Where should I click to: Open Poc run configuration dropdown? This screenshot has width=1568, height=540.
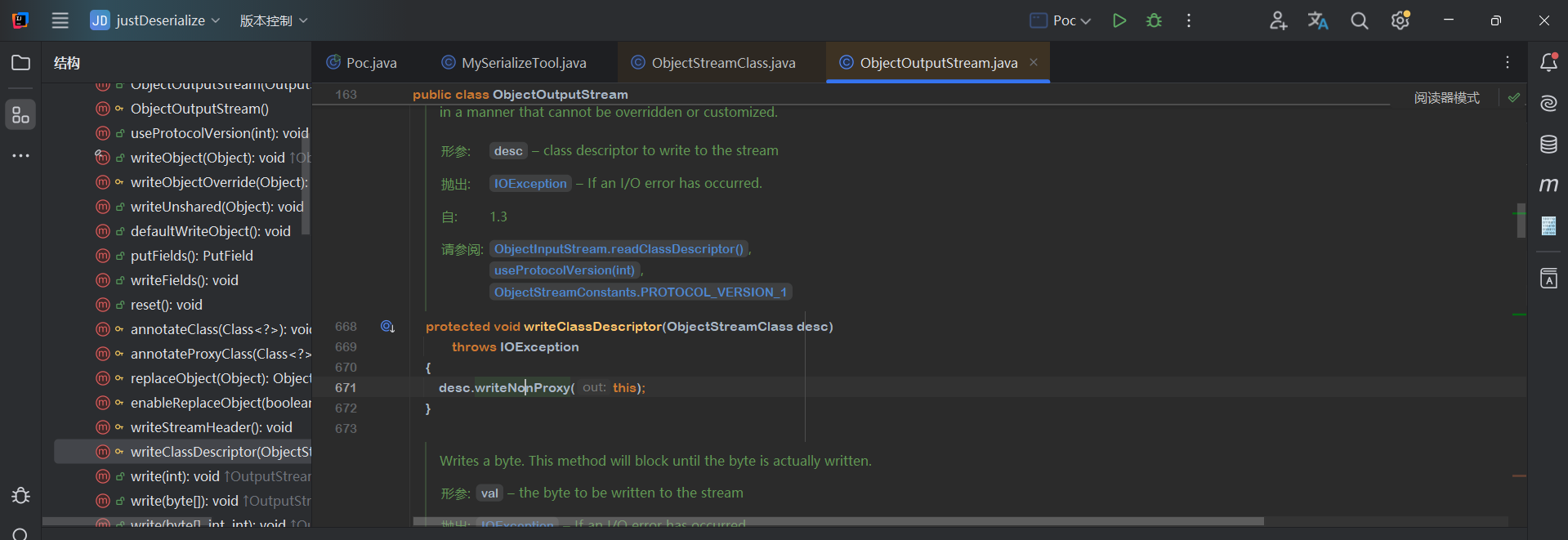point(1061,20)
